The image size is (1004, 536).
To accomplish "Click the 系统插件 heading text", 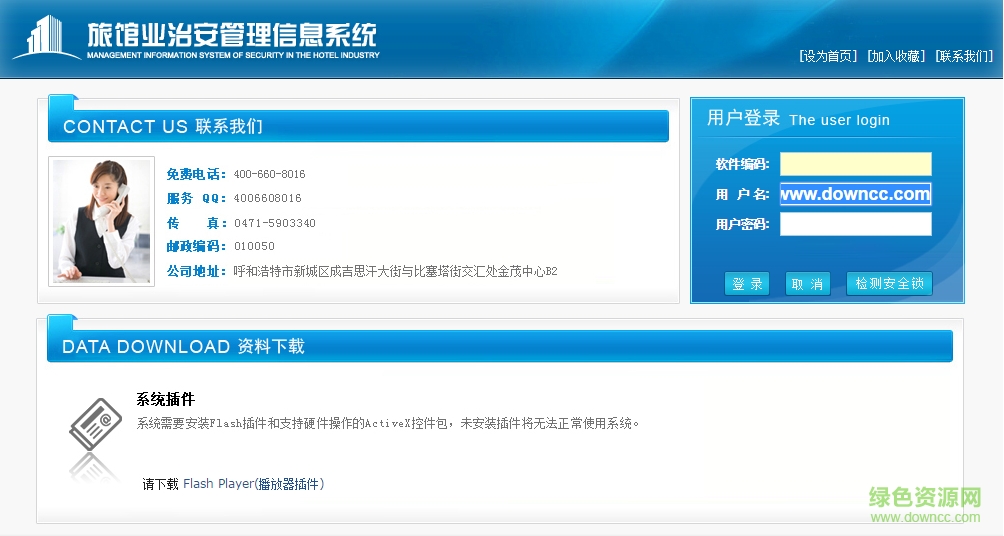I will (x=165, y=400).
